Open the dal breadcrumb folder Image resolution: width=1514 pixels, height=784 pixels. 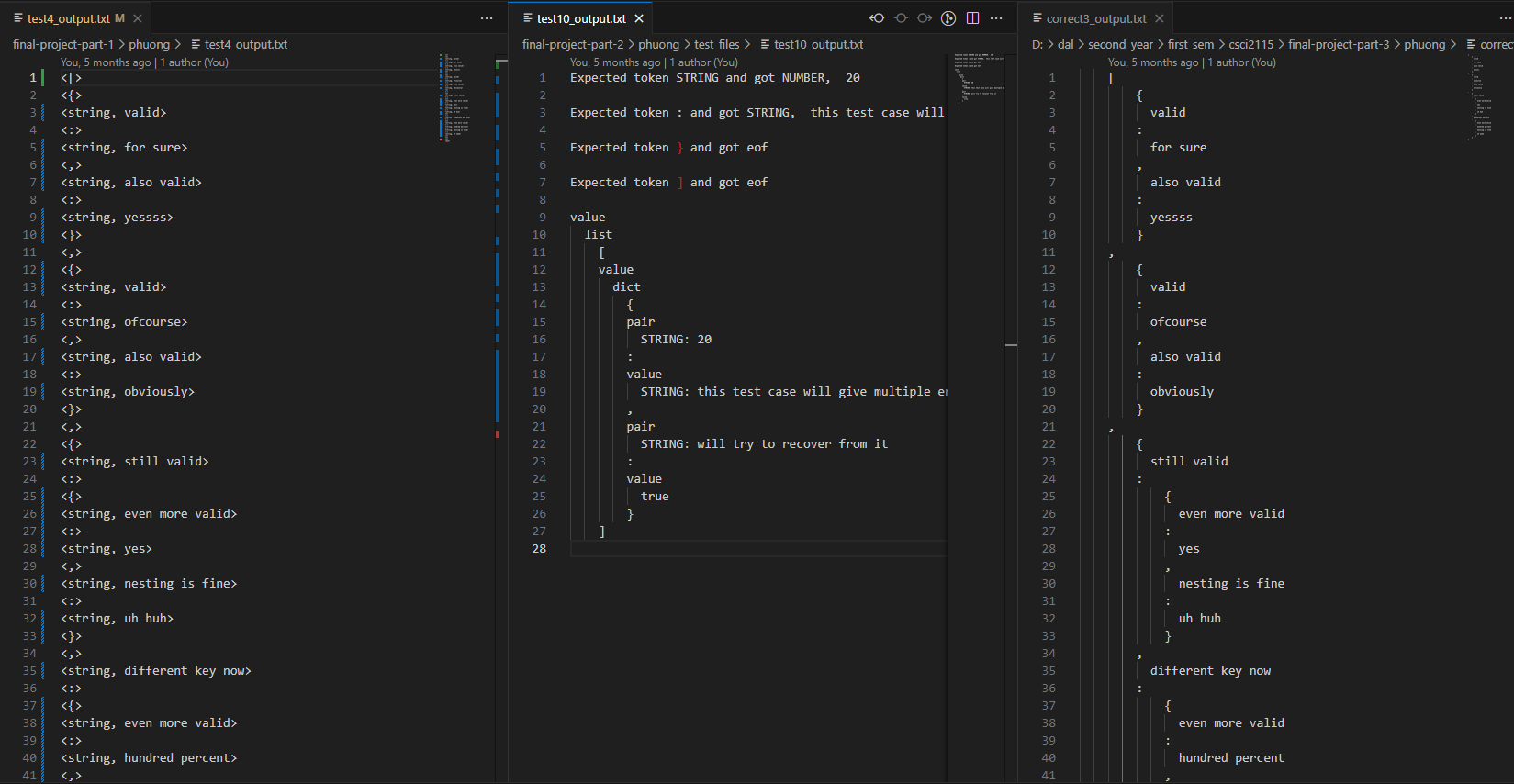click(1065, 44)
